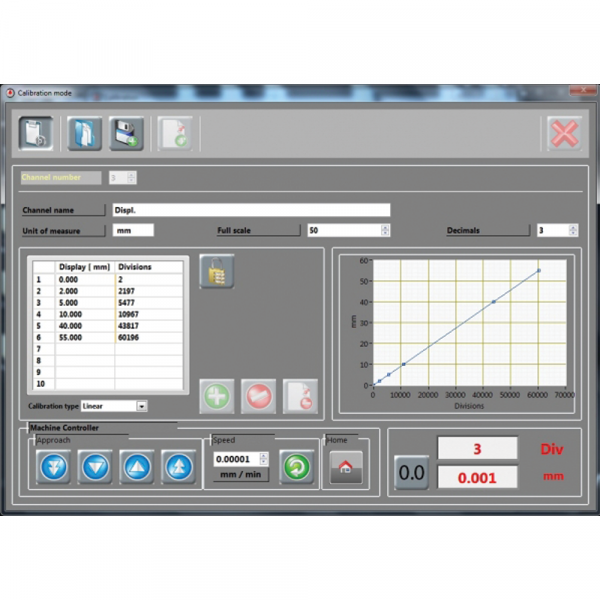Viewport: 600px width, 600px height.
Task: Open the Calibration type dropdown
Action: click(142, 406)
